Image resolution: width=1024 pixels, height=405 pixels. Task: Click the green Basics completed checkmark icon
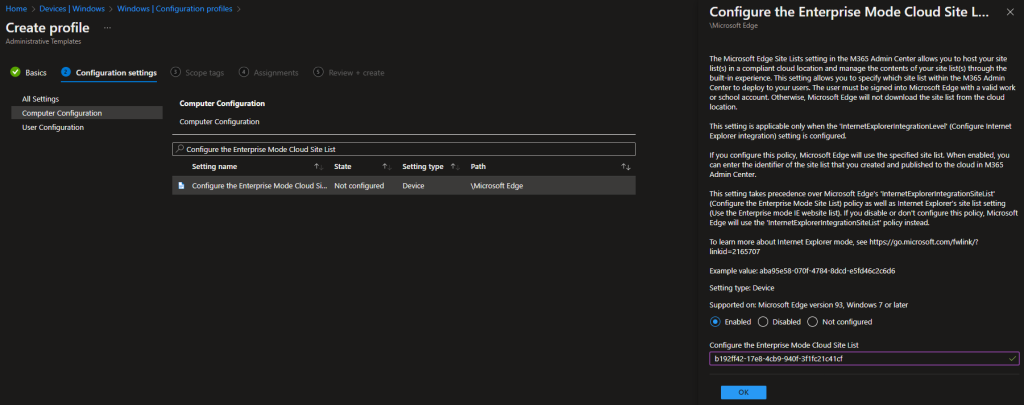(15, 73)
